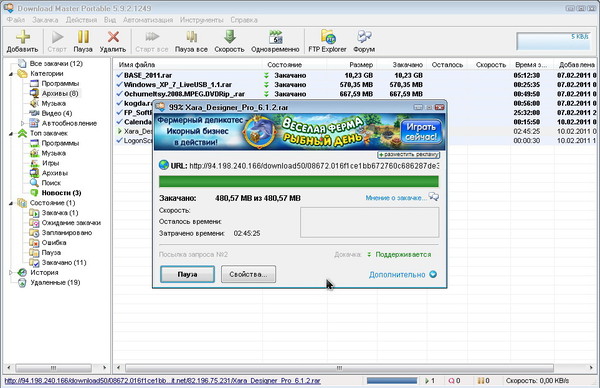Launch FTP Explorer from toolbar
The width and height of the screenshot is (600, 388).
pyautogui.click(x=328, y=37)
